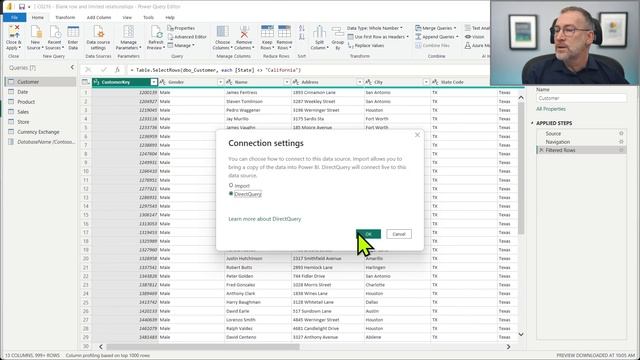Switch to the Tools ribbon tab
640x360 pixels.
149,18
